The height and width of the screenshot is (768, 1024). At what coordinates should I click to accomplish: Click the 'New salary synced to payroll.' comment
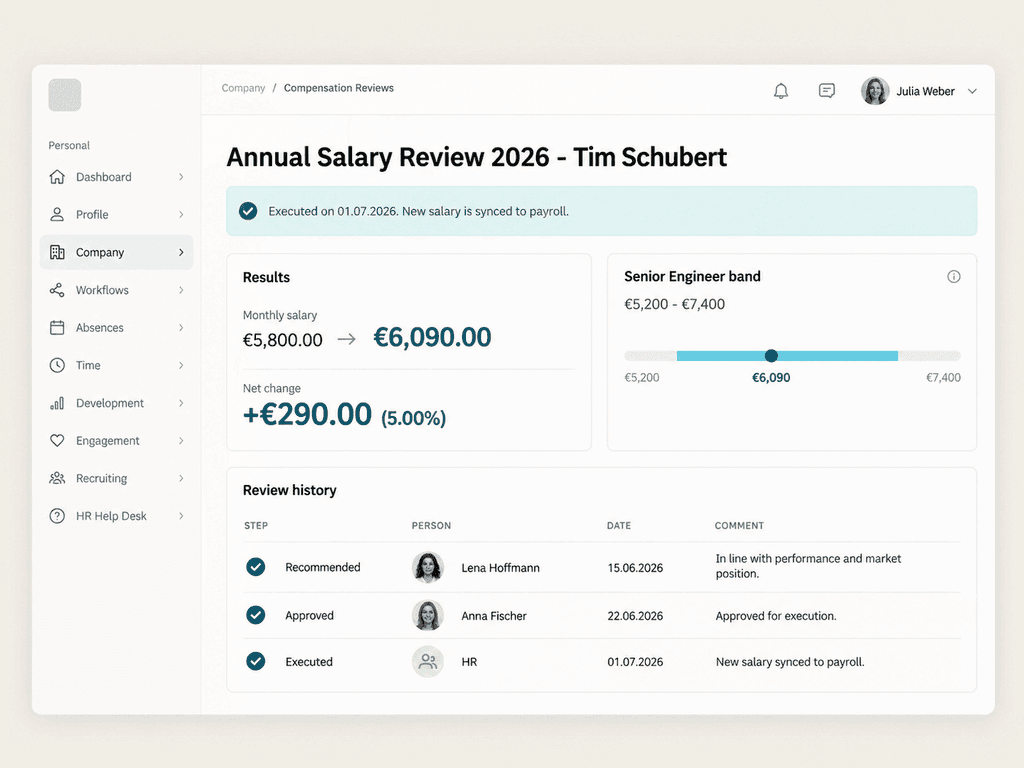(790, 662)
